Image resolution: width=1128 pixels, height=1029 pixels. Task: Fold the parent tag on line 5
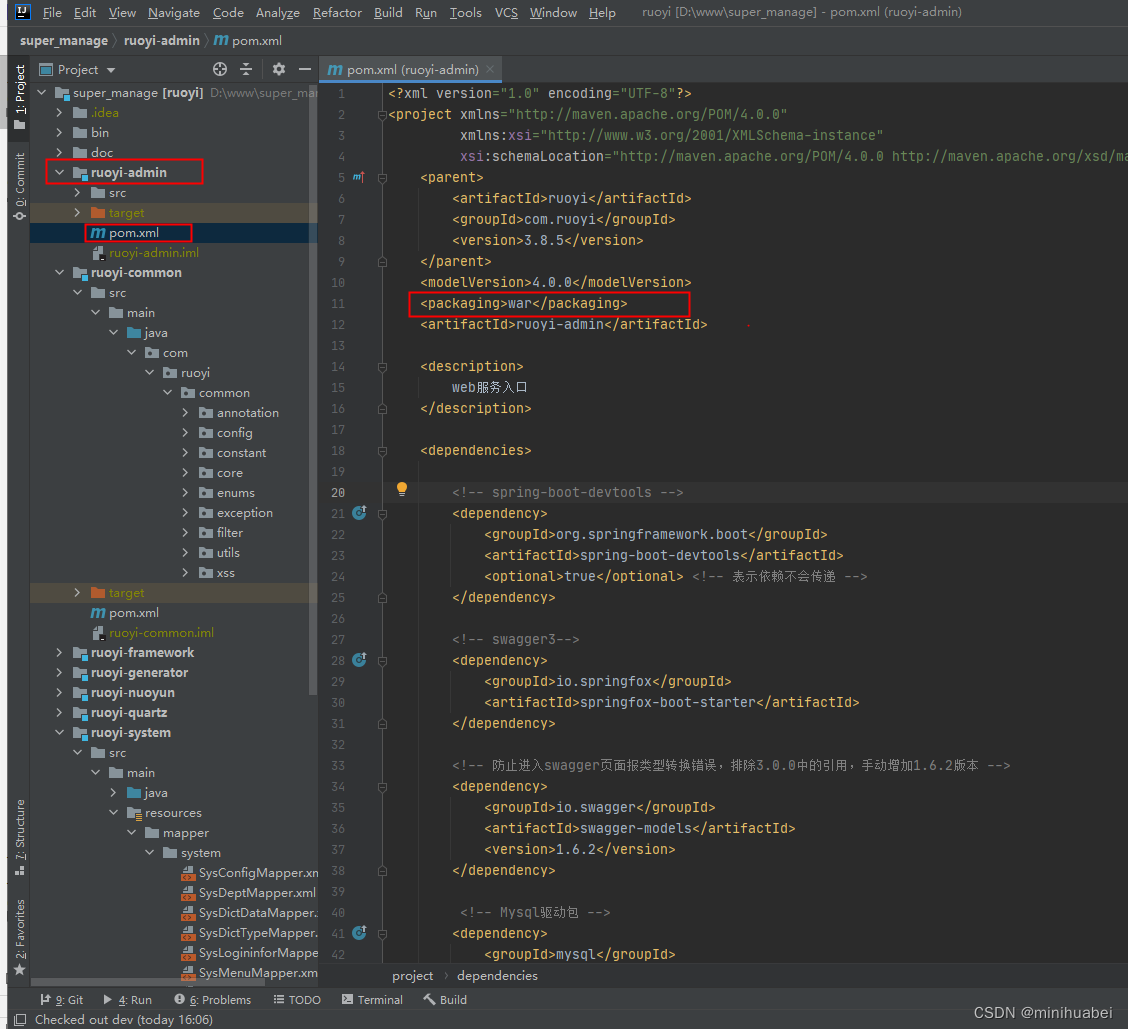click(383, 177)
